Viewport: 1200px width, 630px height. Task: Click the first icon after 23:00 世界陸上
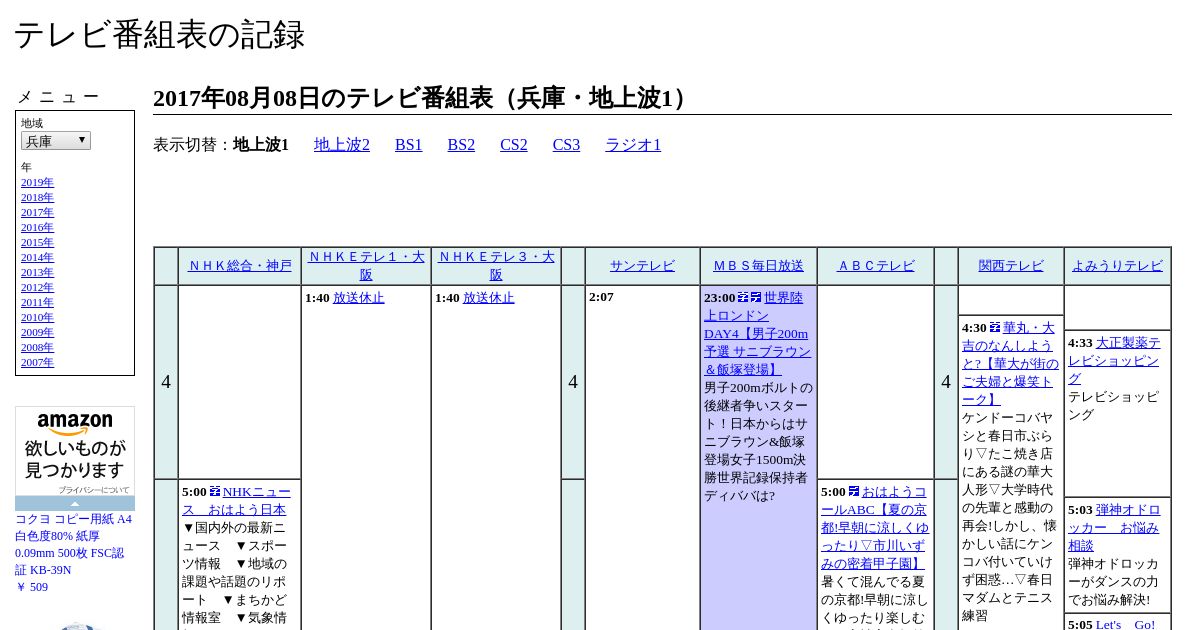(x=743, y=298)
